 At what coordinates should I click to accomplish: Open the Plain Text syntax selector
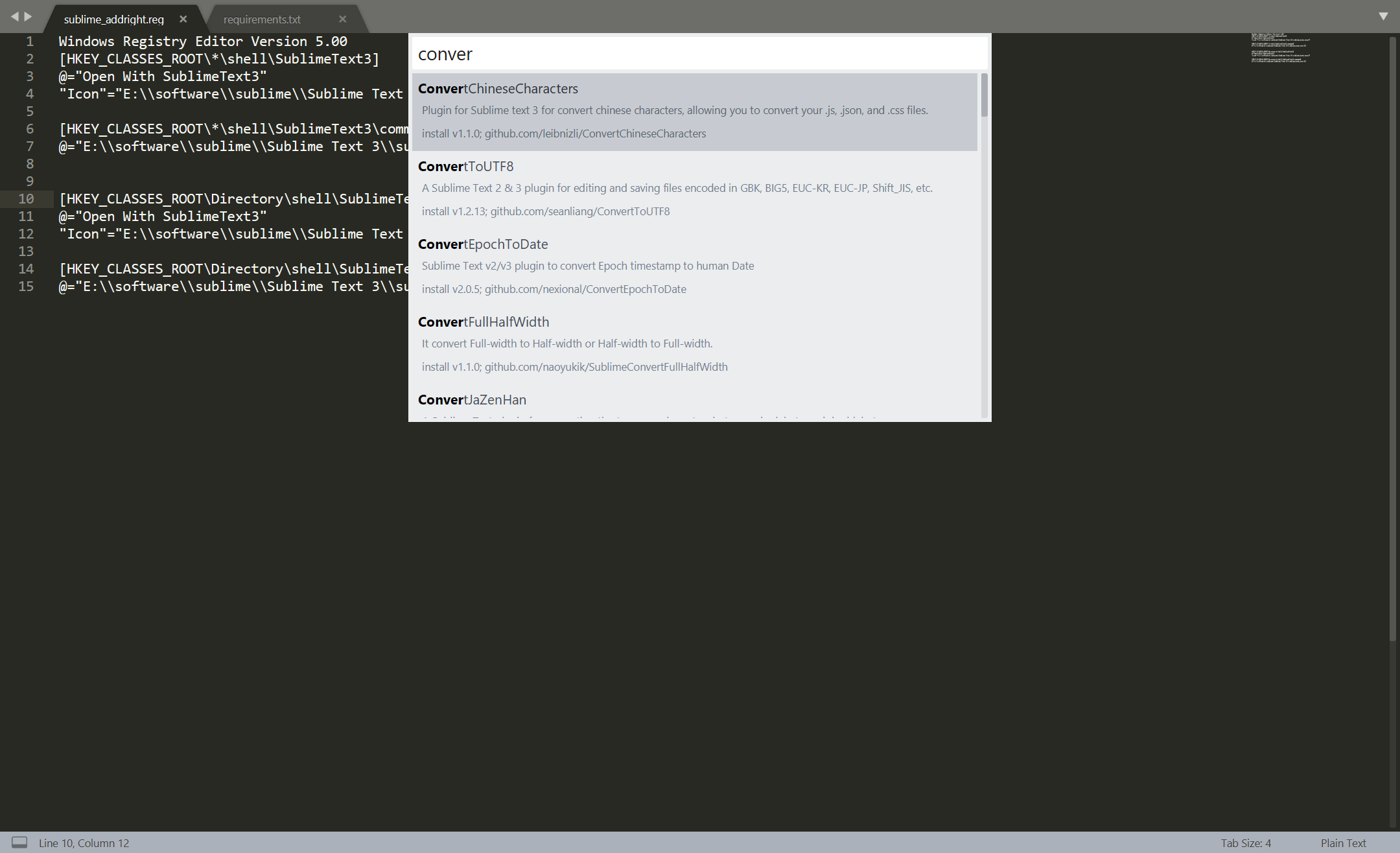1343,843
